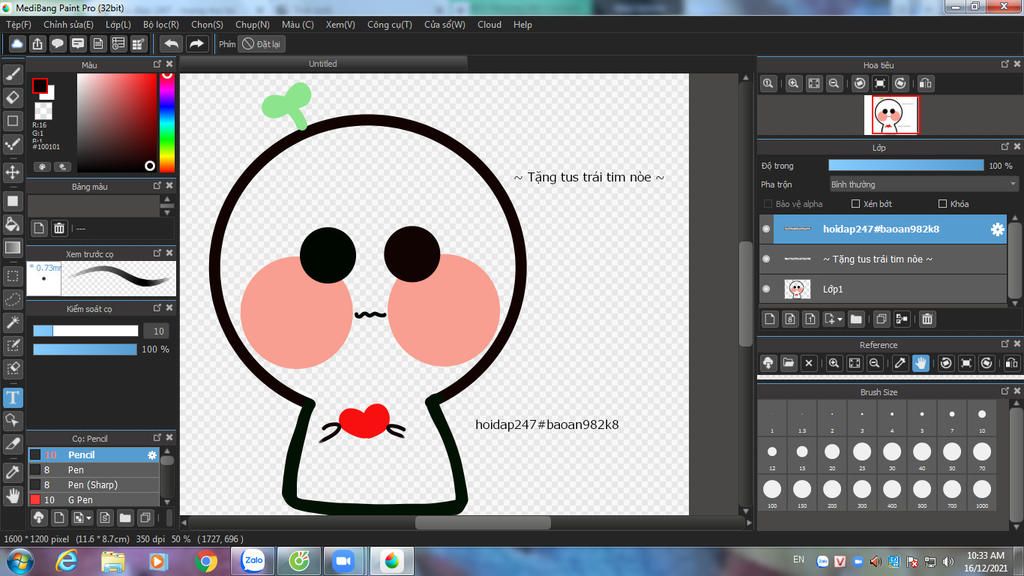1024x576 pixels.
Task: Choose brush size 1000 preset
Action: 982,492
